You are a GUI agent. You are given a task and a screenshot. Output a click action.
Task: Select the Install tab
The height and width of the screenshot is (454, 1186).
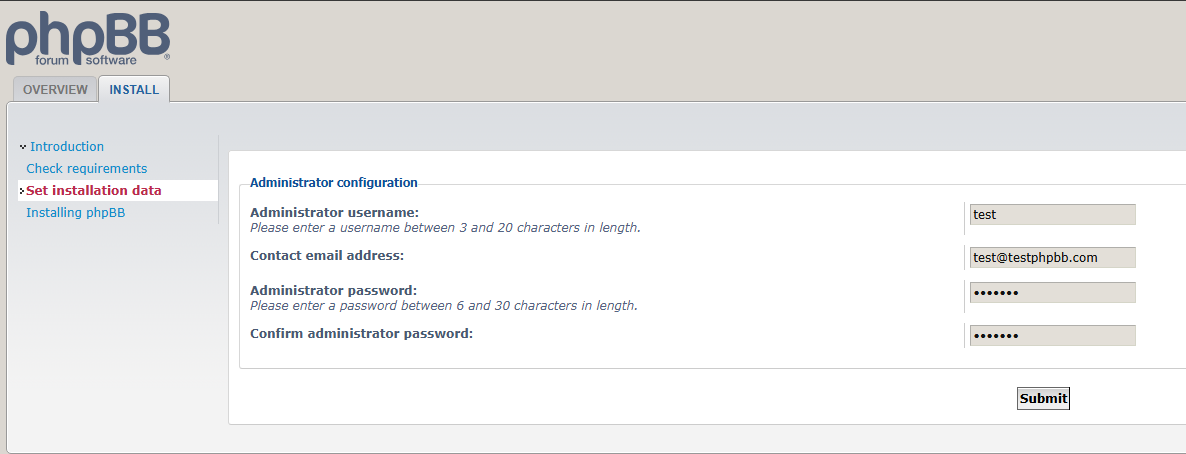[x=134, y=90]
